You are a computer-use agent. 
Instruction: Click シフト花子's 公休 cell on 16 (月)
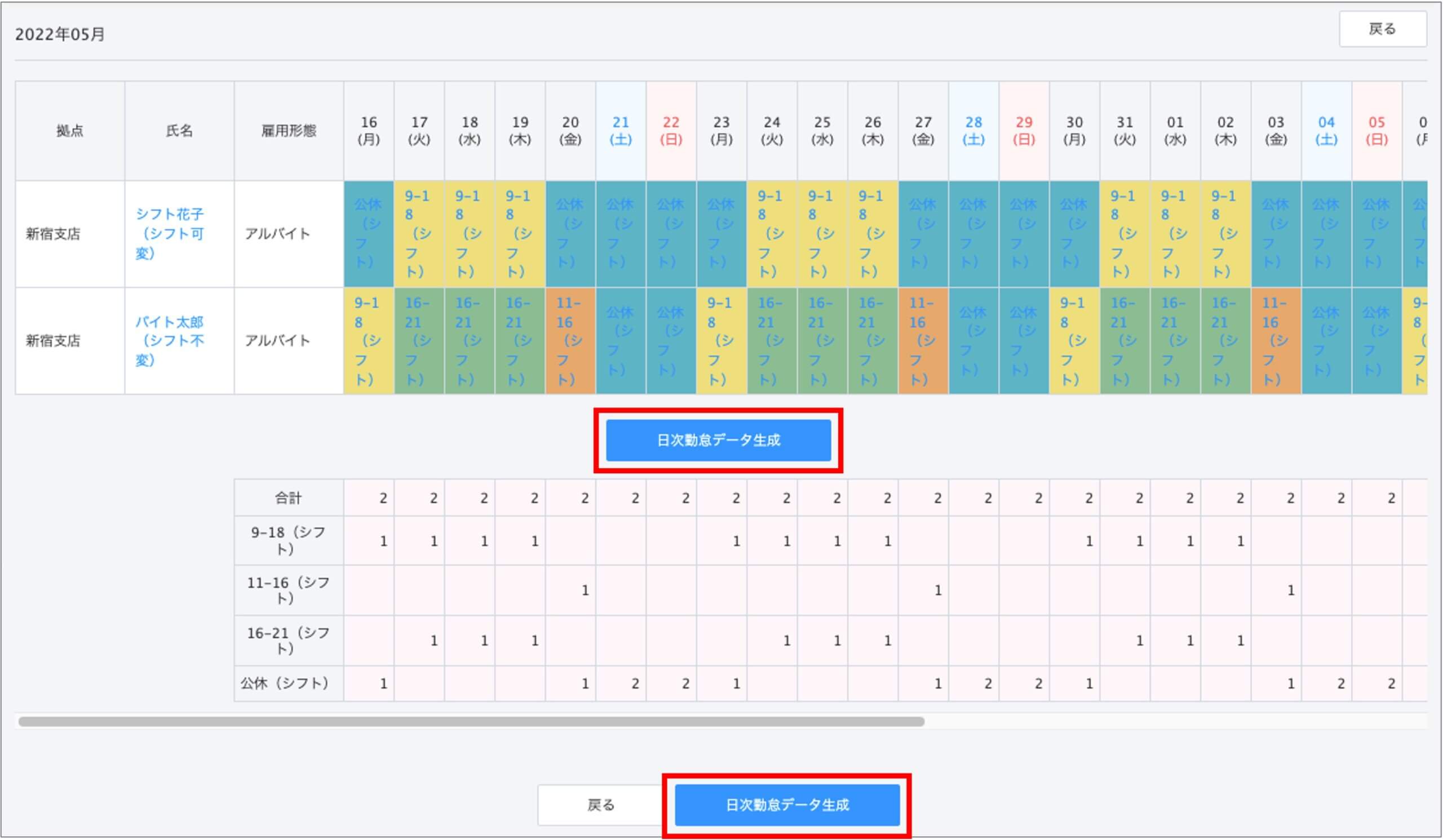click(x=368, y=233)
